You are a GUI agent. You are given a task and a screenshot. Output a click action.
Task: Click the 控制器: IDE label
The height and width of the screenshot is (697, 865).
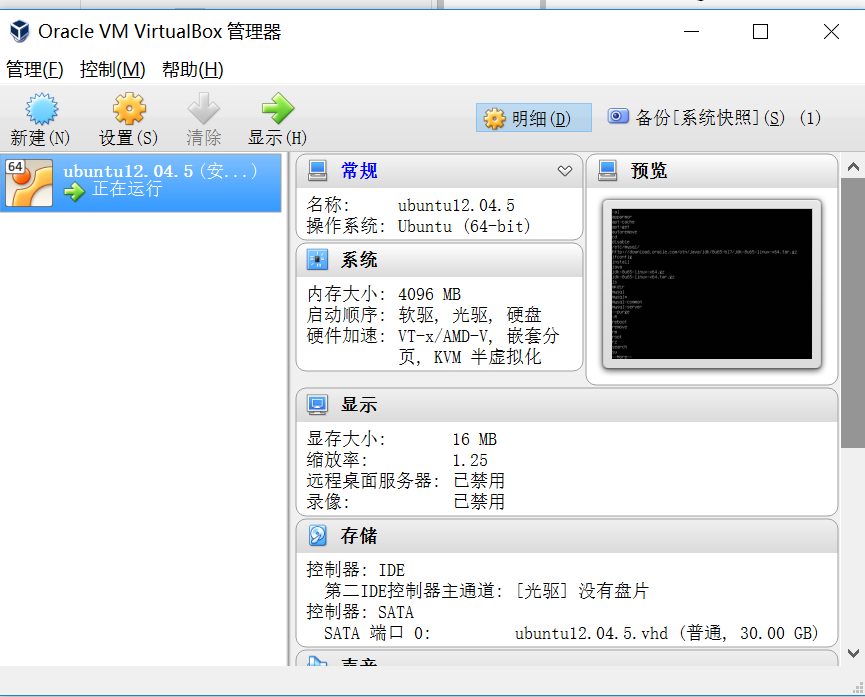pos(355,570)
